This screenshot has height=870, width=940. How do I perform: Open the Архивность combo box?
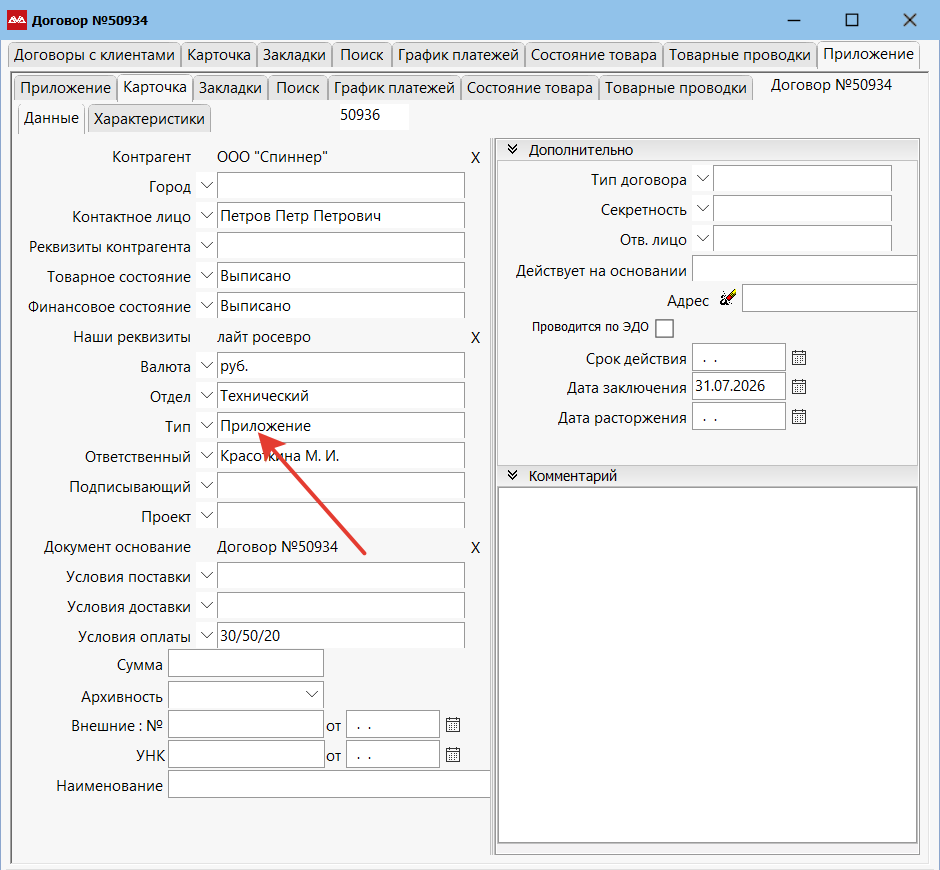(x=246, y=694)
